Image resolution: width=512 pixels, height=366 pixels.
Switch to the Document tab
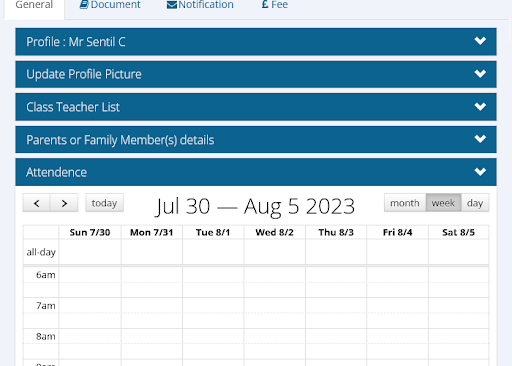pyautogui.click(x=110, y=5)
